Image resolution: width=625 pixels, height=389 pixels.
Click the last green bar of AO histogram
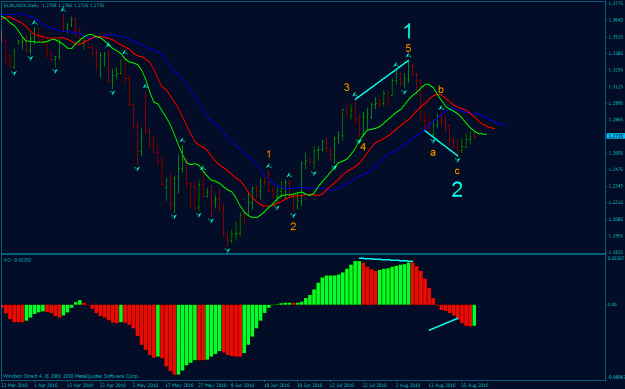point(475,315)
